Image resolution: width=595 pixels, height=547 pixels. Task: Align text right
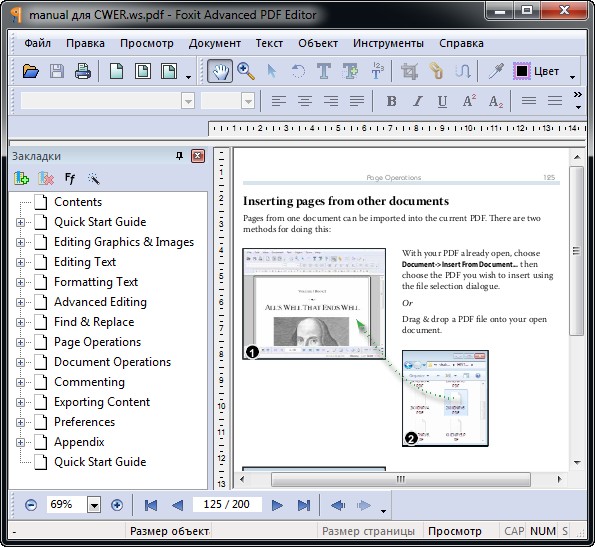coord(331,101)
